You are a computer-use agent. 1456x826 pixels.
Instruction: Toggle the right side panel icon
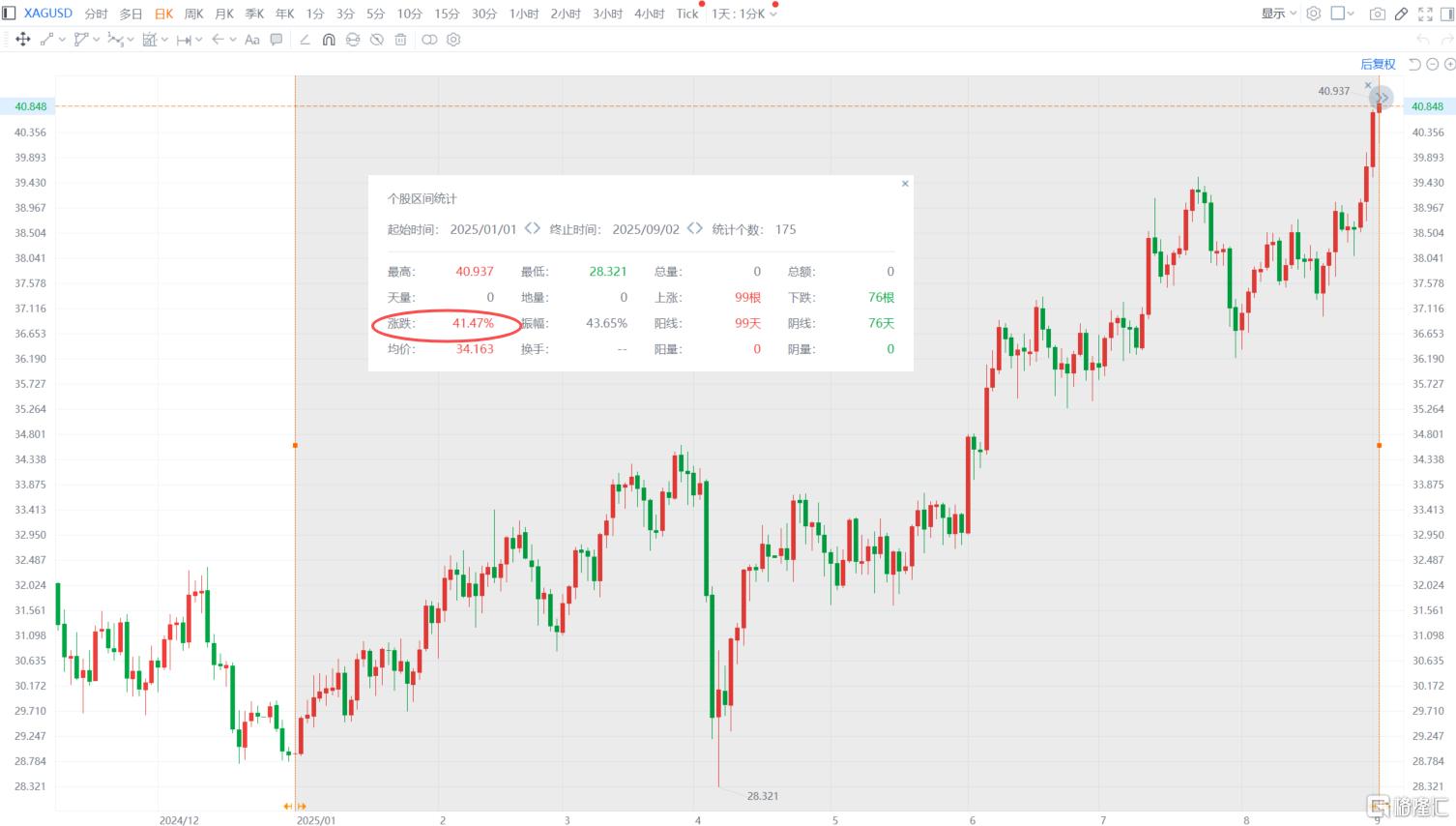tap(1447, 14)
